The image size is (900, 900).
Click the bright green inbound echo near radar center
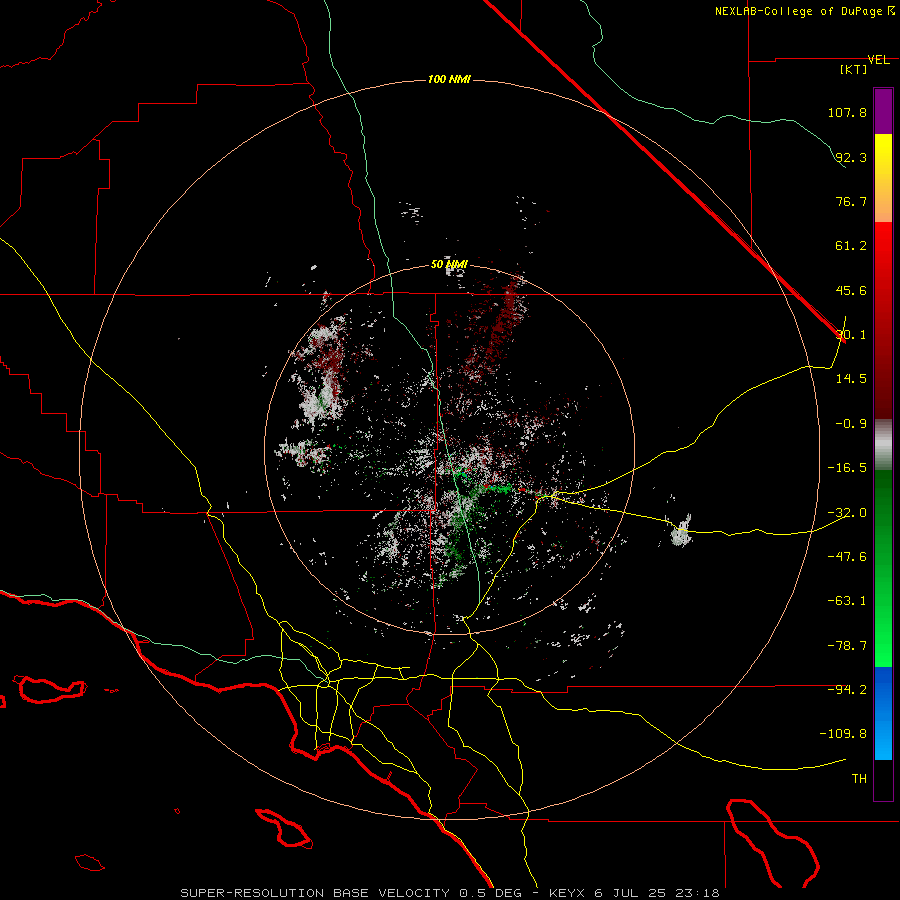tap(499, 488)
